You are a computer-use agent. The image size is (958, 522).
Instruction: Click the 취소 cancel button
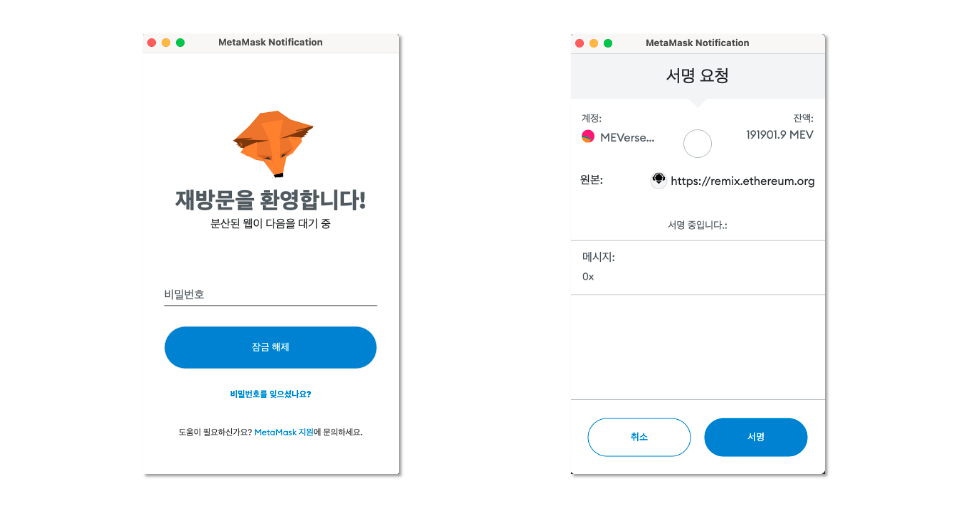click(639, 437)
